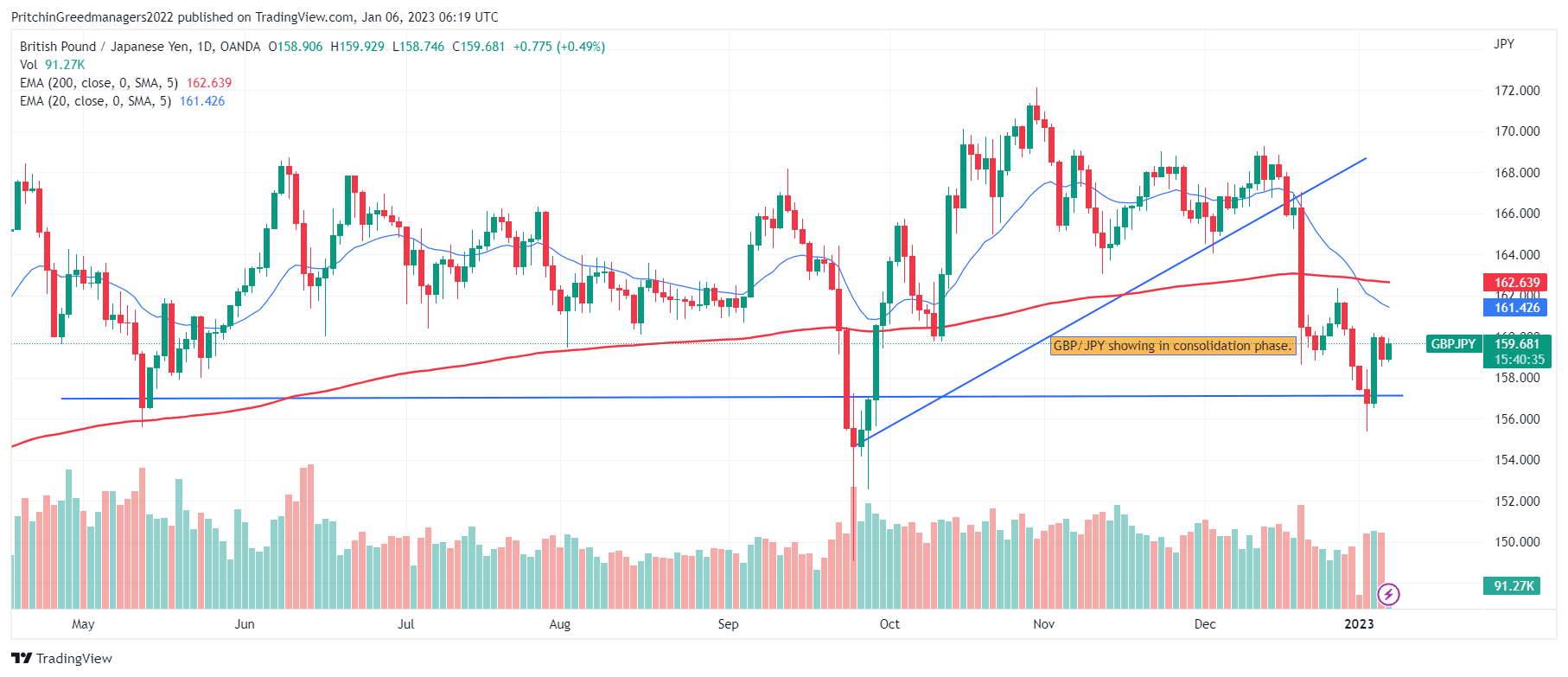Click the Dec label on the time axis
Viewport: 1568px width, 677px height.
(x=1205, y=624)
